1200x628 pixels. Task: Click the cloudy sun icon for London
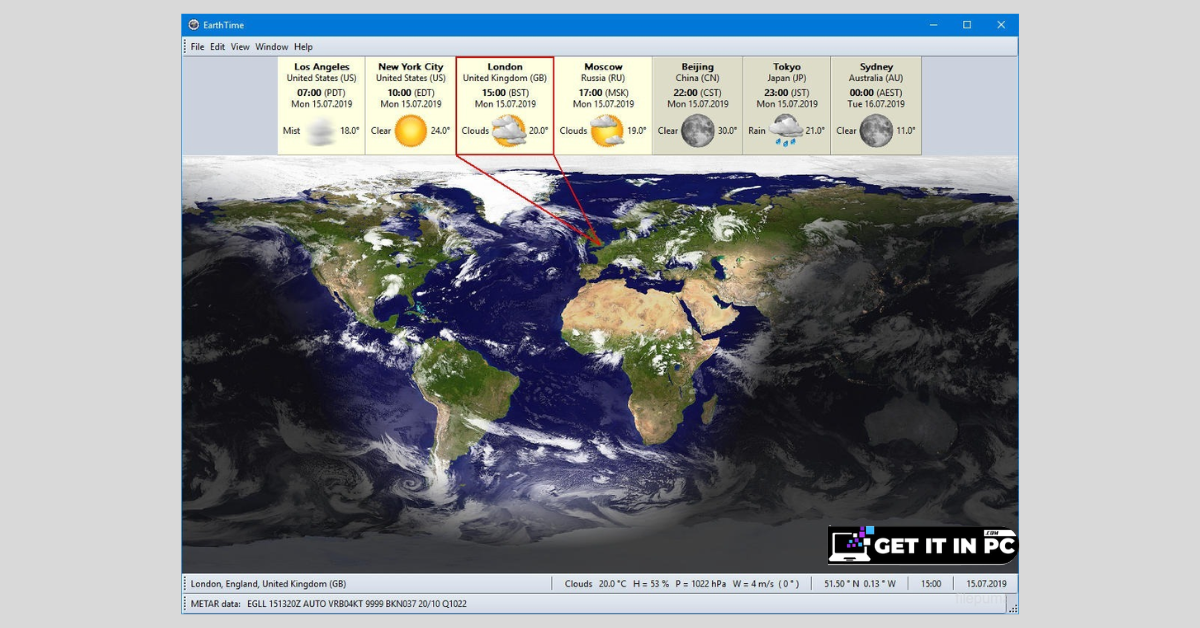coord(508,131)
